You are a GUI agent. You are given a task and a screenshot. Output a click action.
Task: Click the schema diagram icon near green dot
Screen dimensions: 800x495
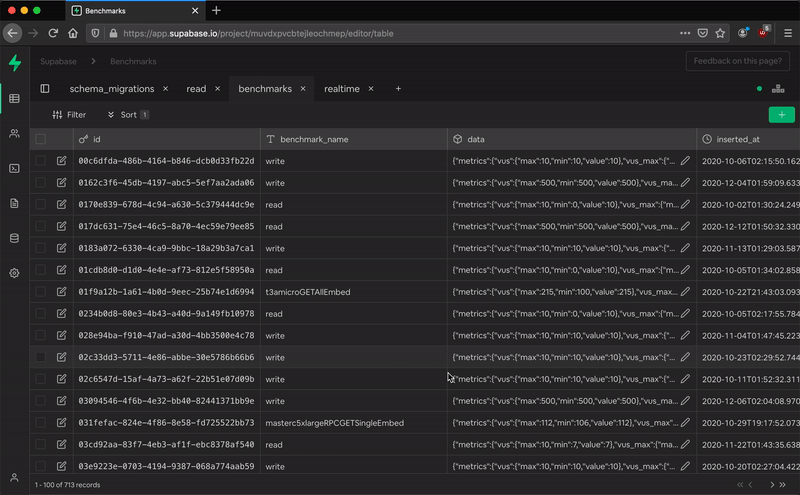[778, 89]
